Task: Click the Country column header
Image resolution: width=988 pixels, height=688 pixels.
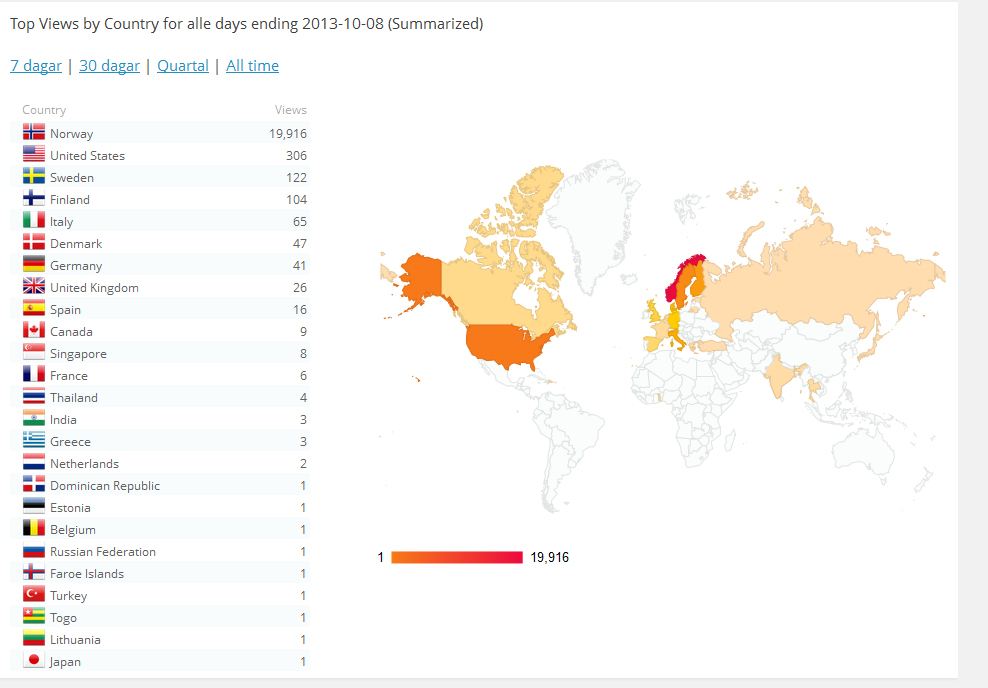Action: point(44,110)
